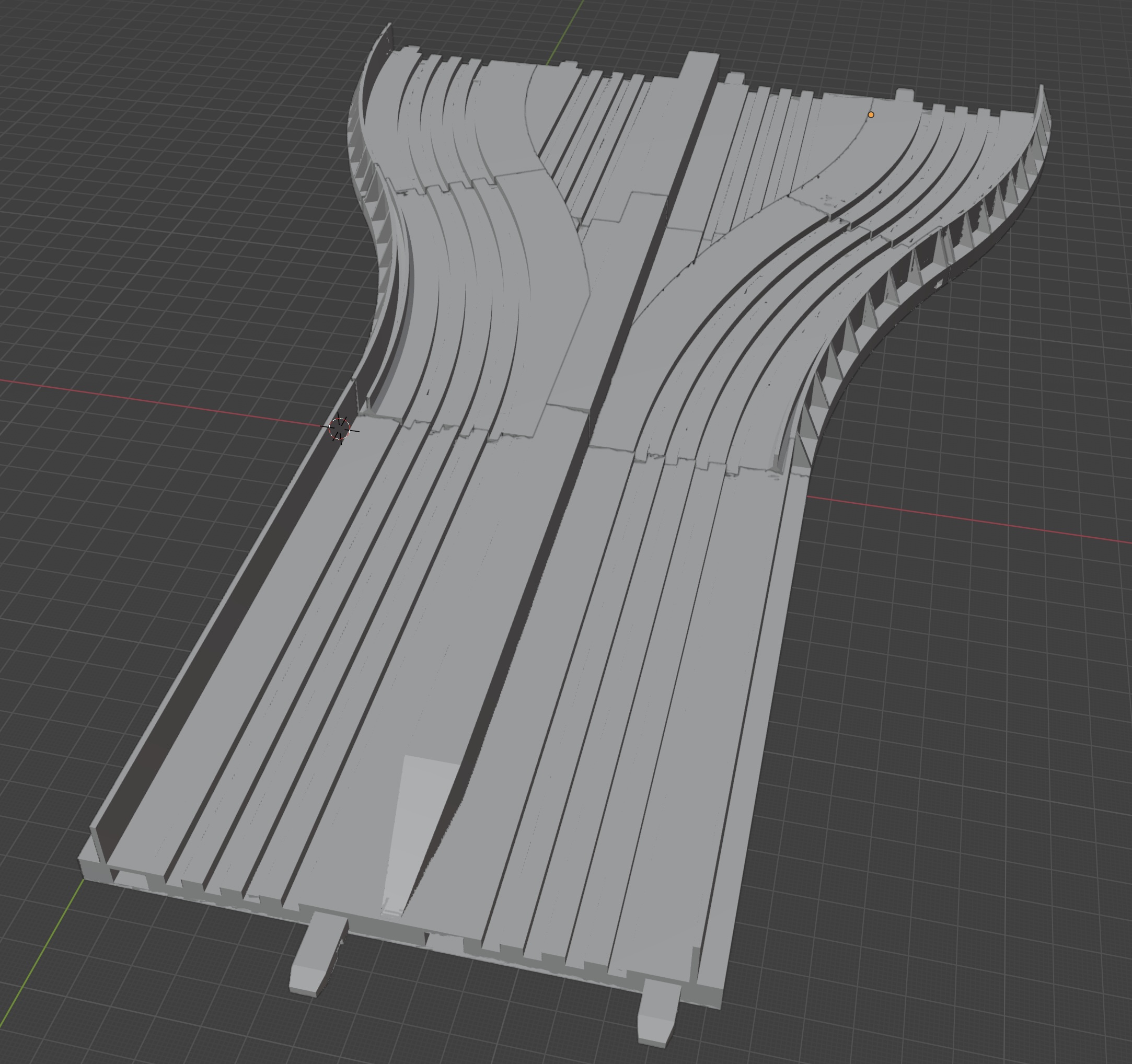1132x1064 pixels.
Task: Click the small raised block near origin dot
Action: [x=904, y=95]
